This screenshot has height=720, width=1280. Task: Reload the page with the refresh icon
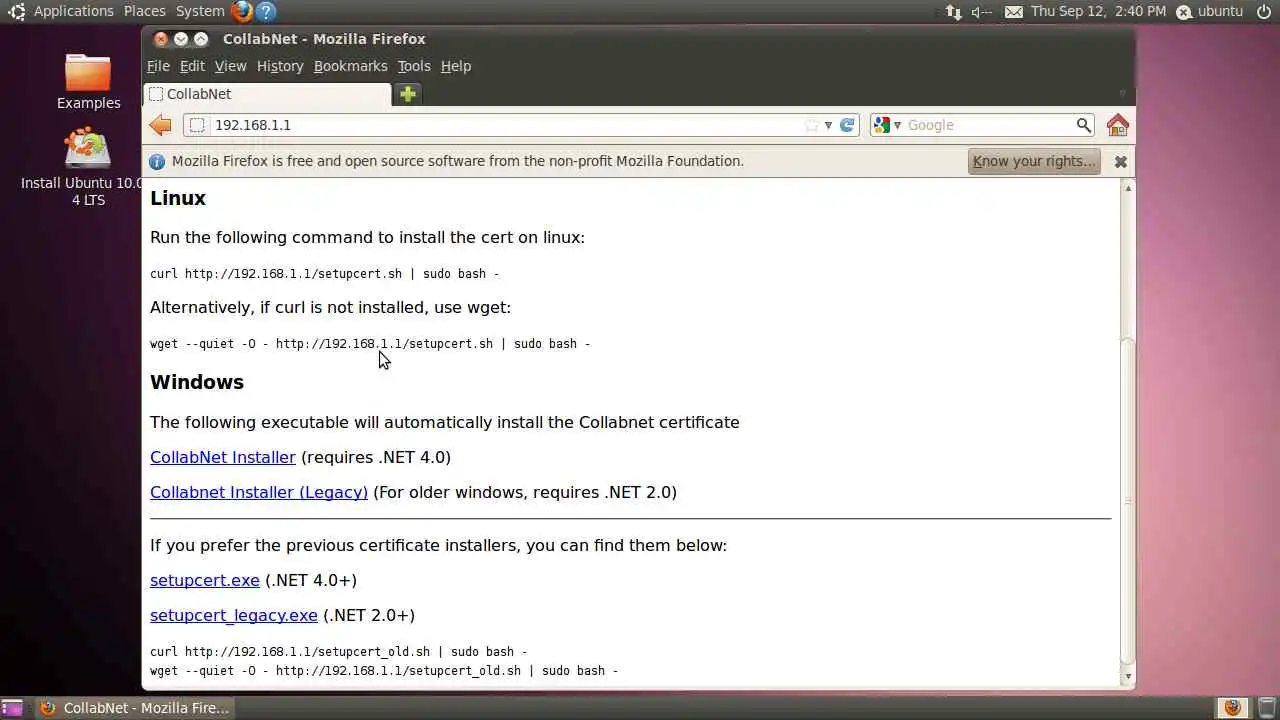coord(847,125)
